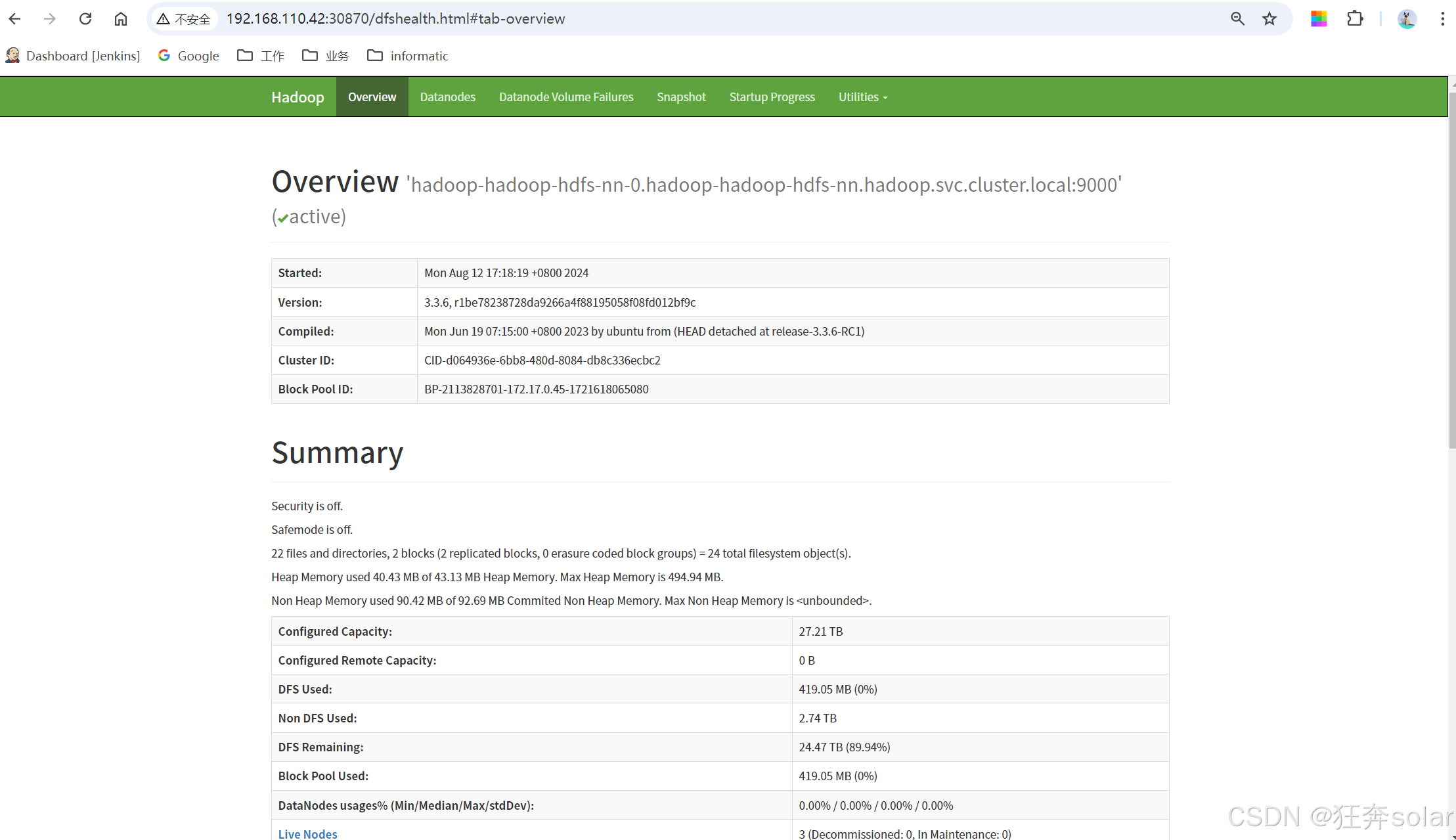Click the address bar URL field
The height and width of the screenshot is (840, 1456).
657,18
